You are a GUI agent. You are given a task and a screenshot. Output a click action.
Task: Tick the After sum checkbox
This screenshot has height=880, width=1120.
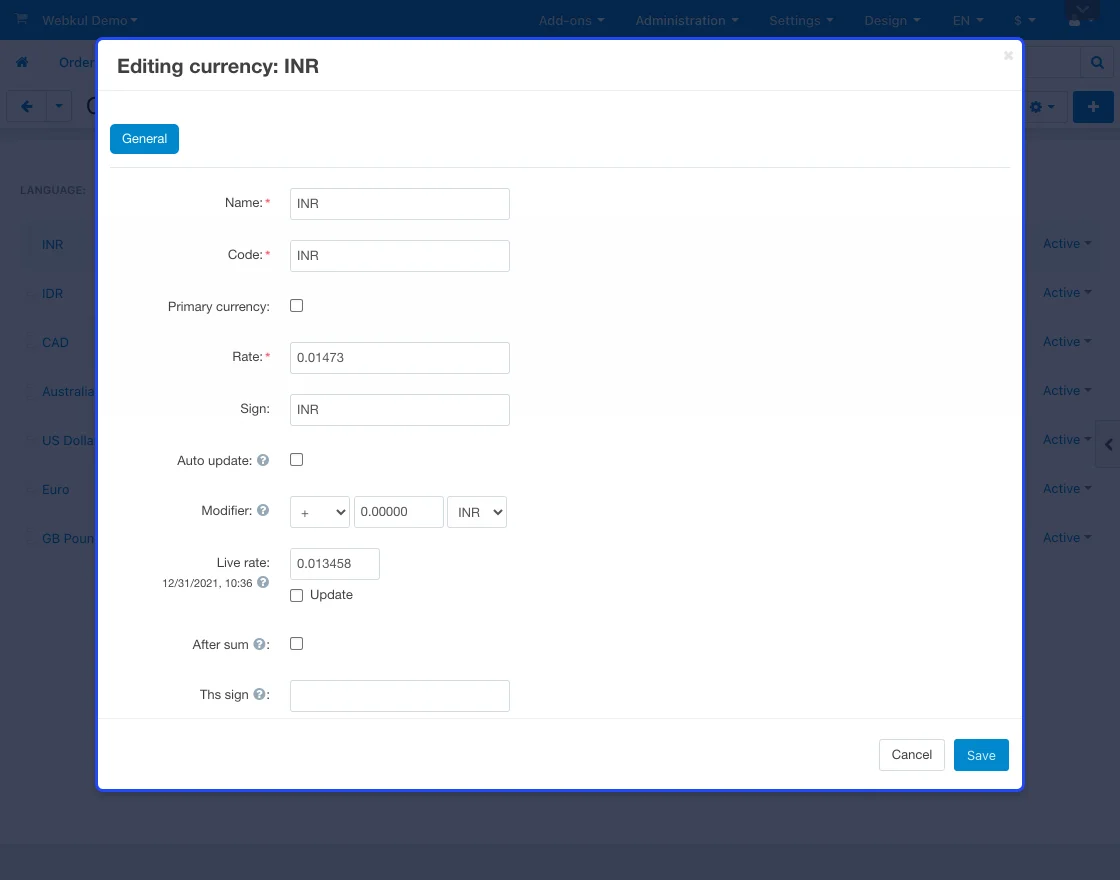tap(296, 644)
